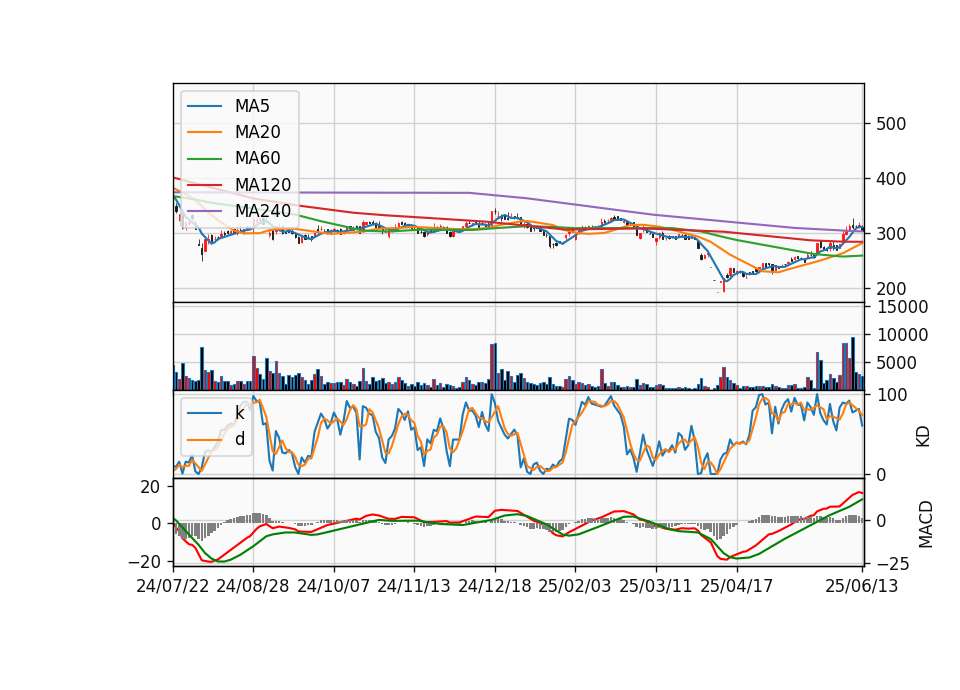Click the KD axis title

click(x=923, y=437)
